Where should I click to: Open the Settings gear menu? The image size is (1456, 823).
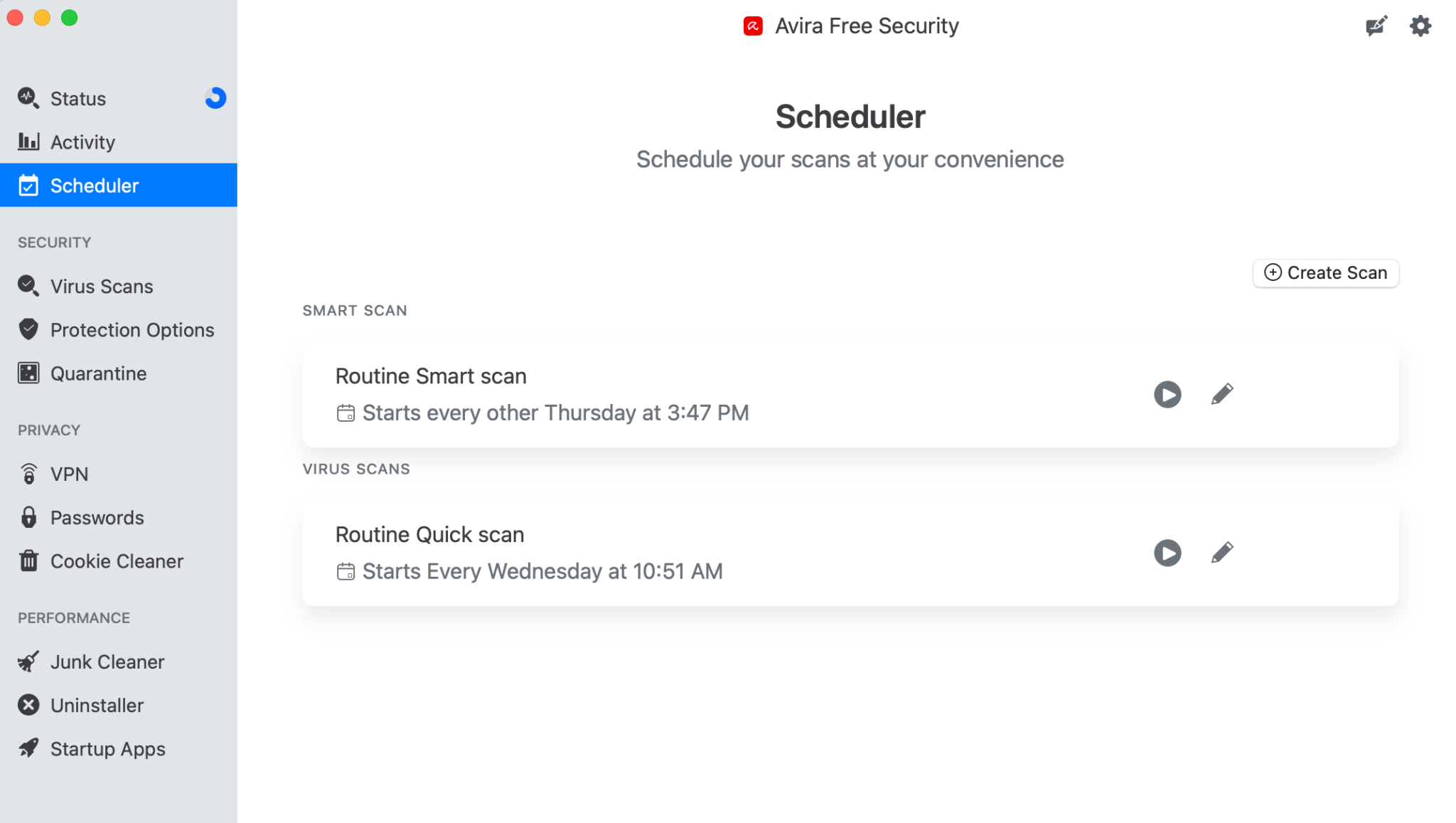coord(1422,26)
